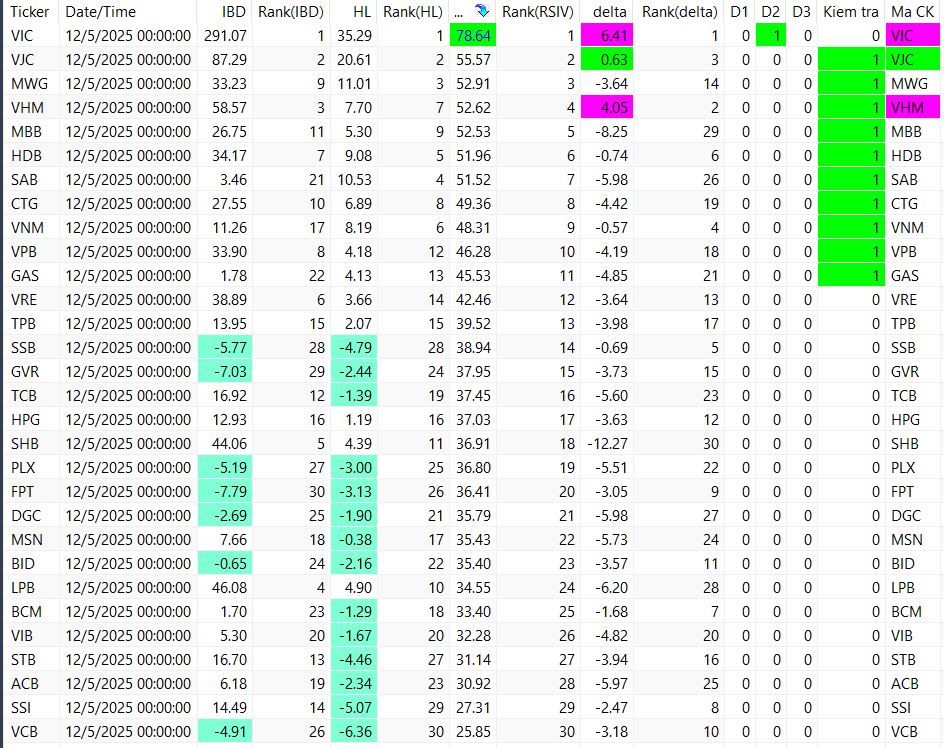Sort results by IBD column header
Image resolution: width=944 pixels, height=748 pixels.
pyautogui.click(x=234, y=12)
